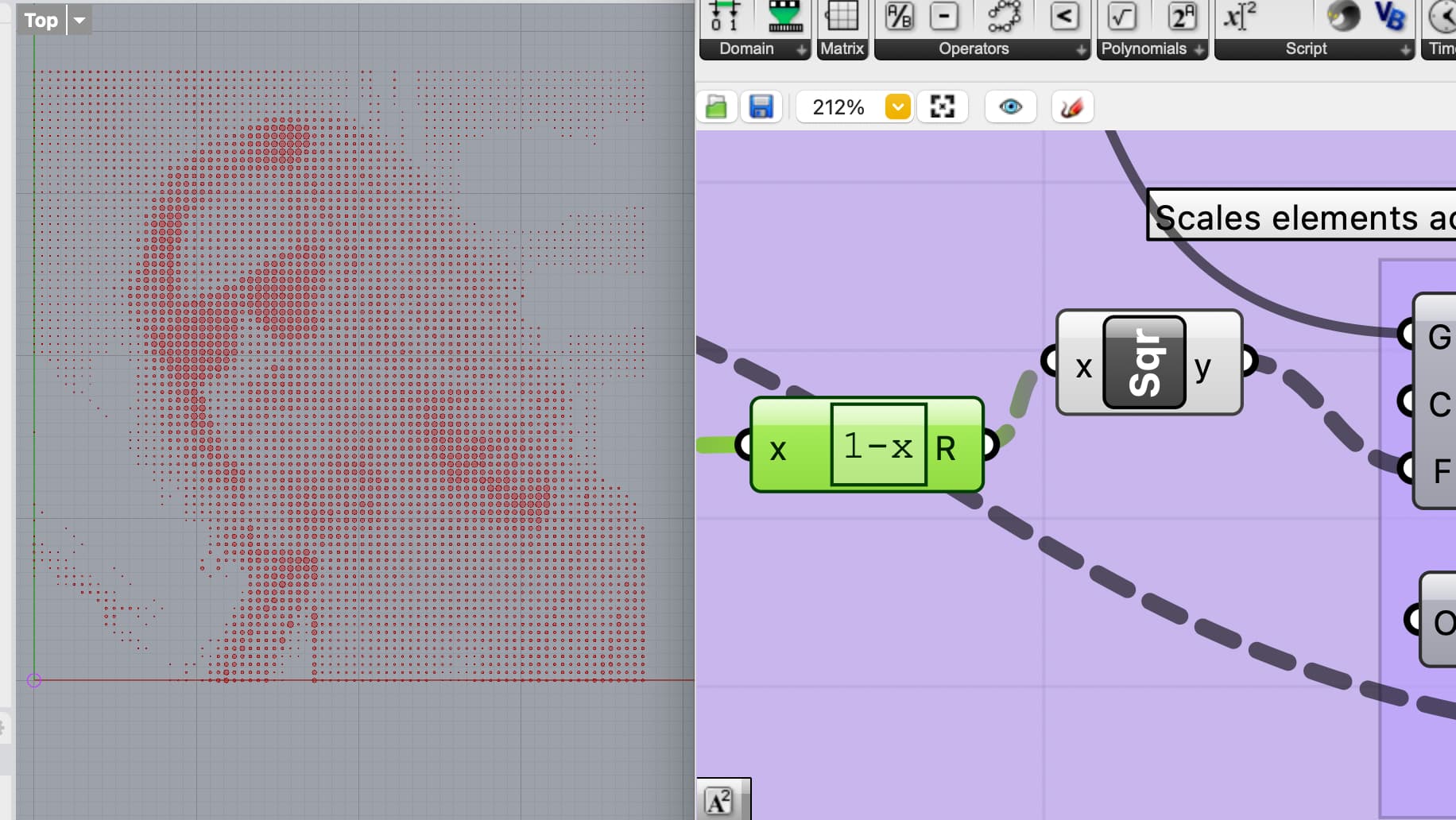This screenshot has height=820, width=1456.
Task: Open the Top viewport dropdown arrow
Action: [x=79, y=20]
